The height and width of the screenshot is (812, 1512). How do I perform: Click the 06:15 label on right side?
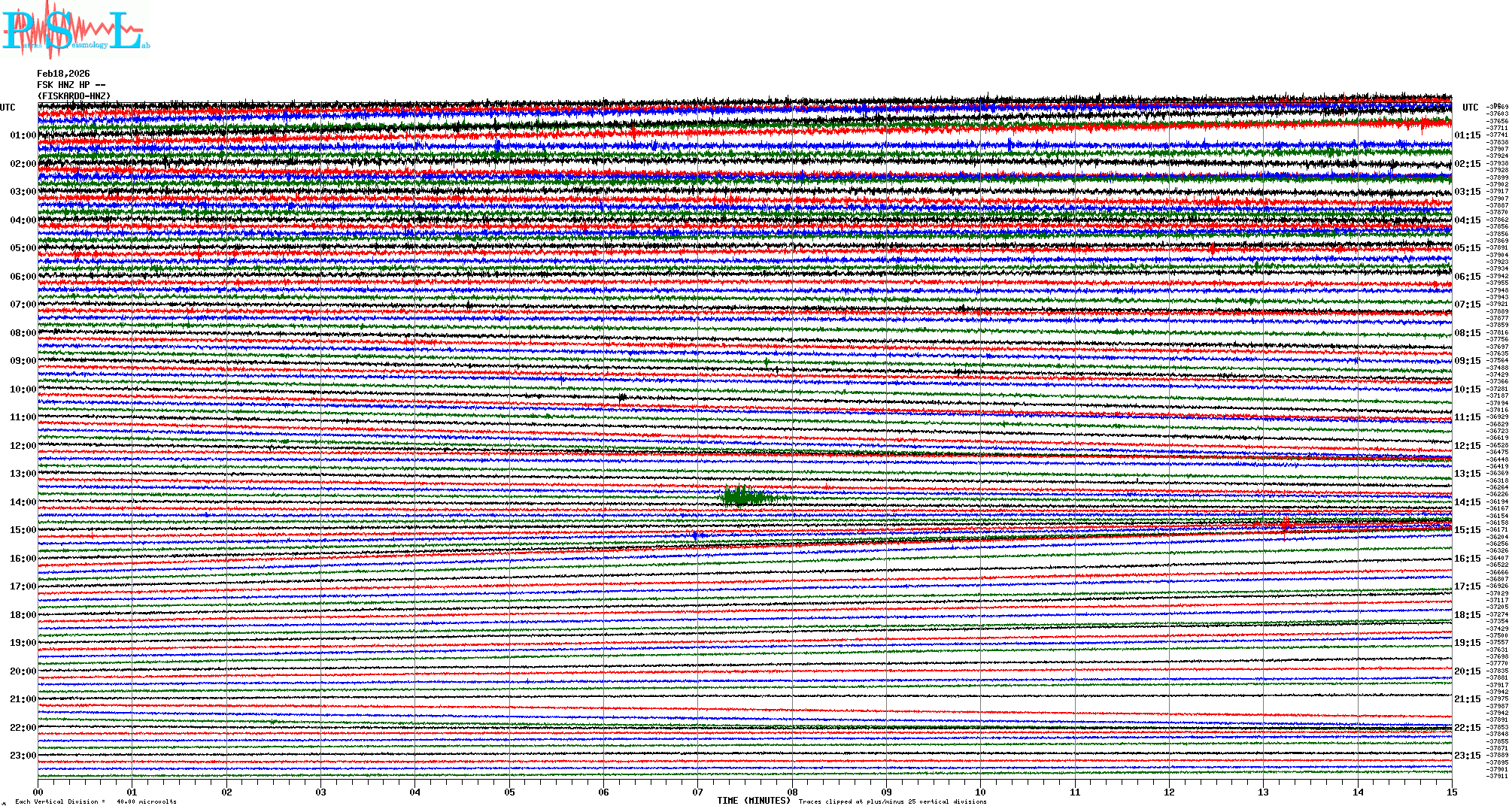pyautogui.click(x=1467, y=277)
